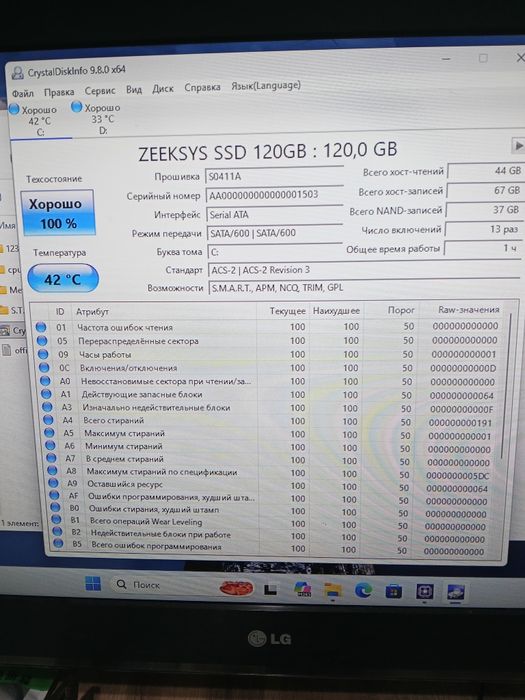The height and width of the screenshot is (700, 525).
Task: Click the attribute list vertical scrollbar
Action: point(506,386)
